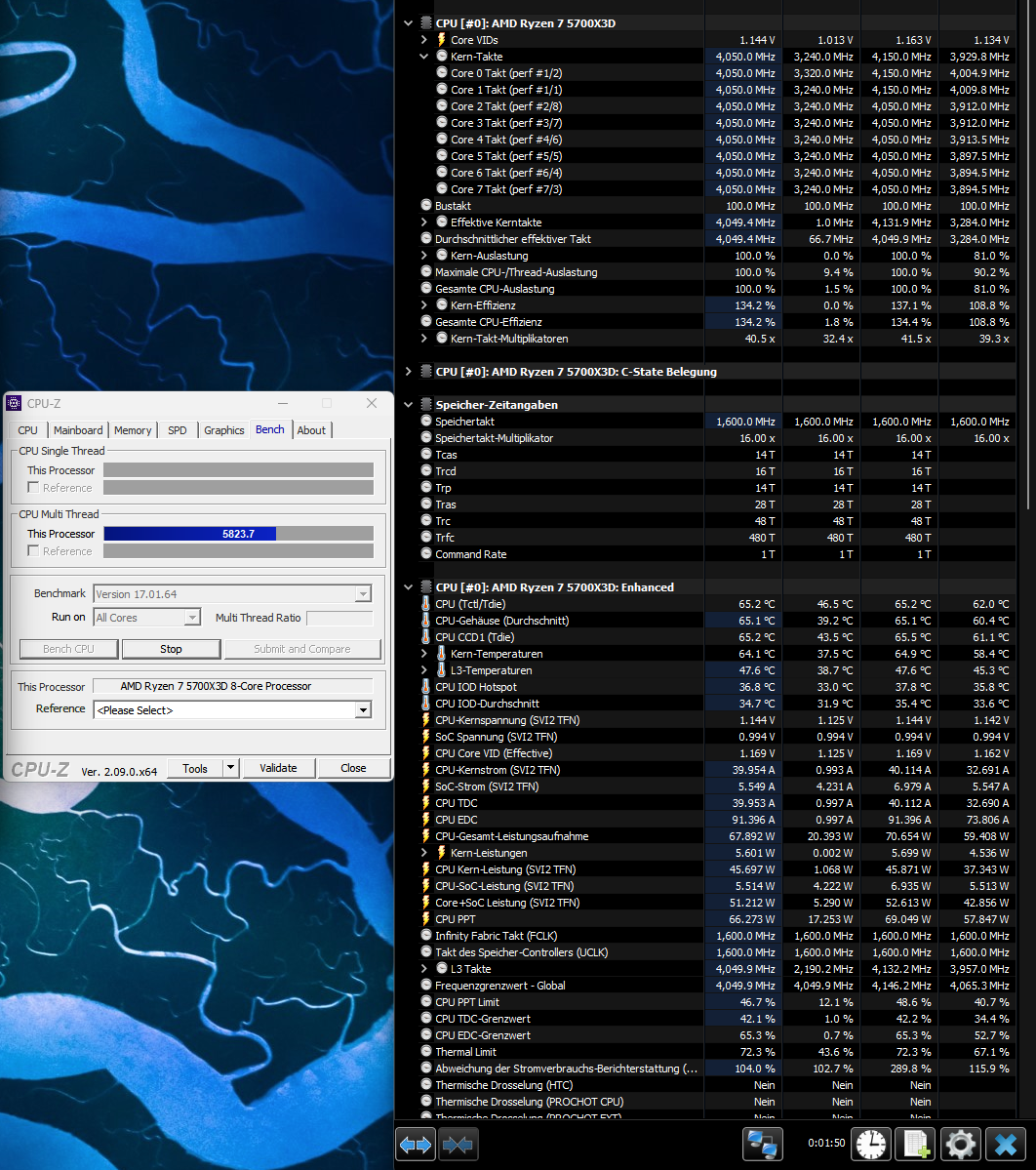
Task: Open the Benchmark version dropdown
Action: (363, 594)
